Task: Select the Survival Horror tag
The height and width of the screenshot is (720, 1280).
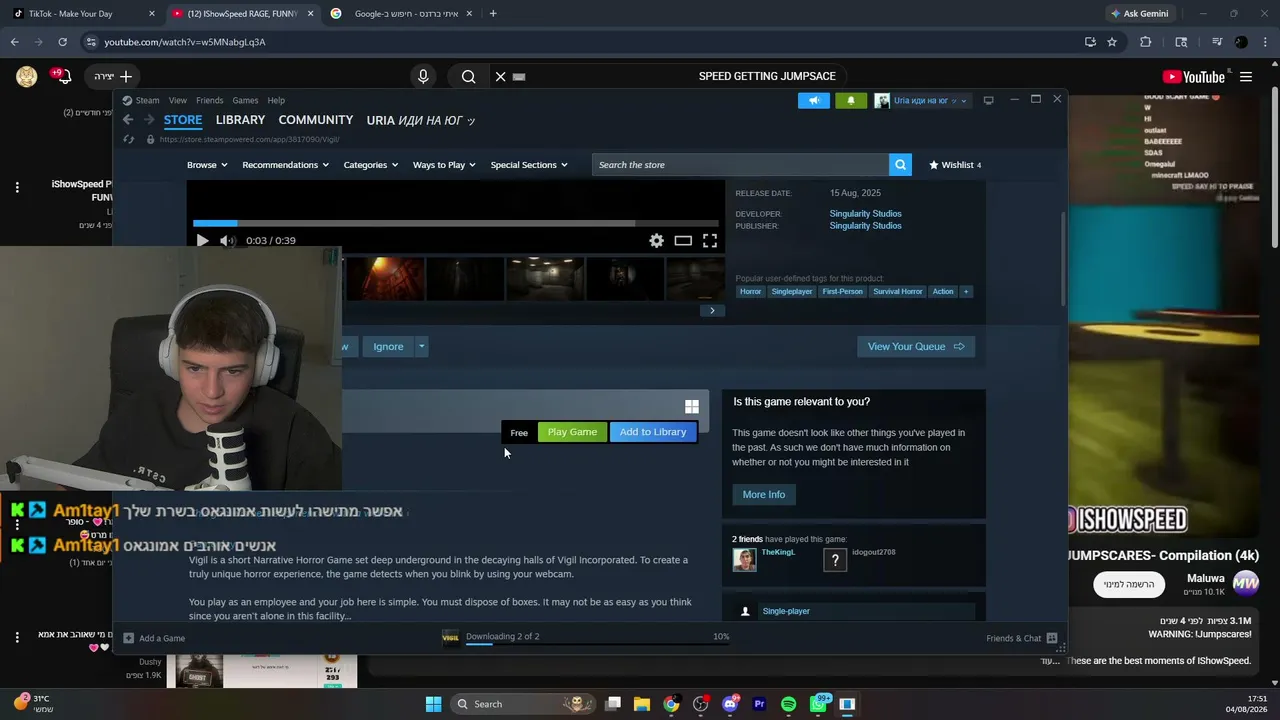Action: pos(898,292)
